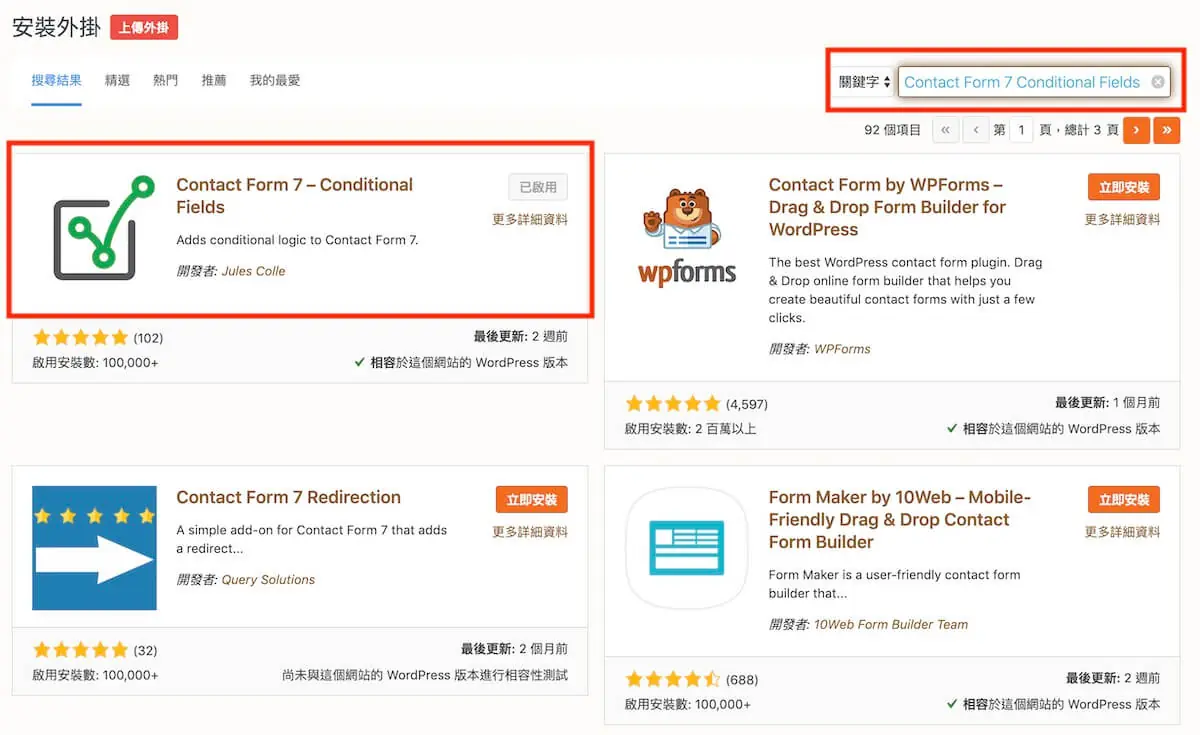The image size is (1200, 735).
Task: Click the 上傳外掛 upload plugin button
Action: (x=144, y=27)
